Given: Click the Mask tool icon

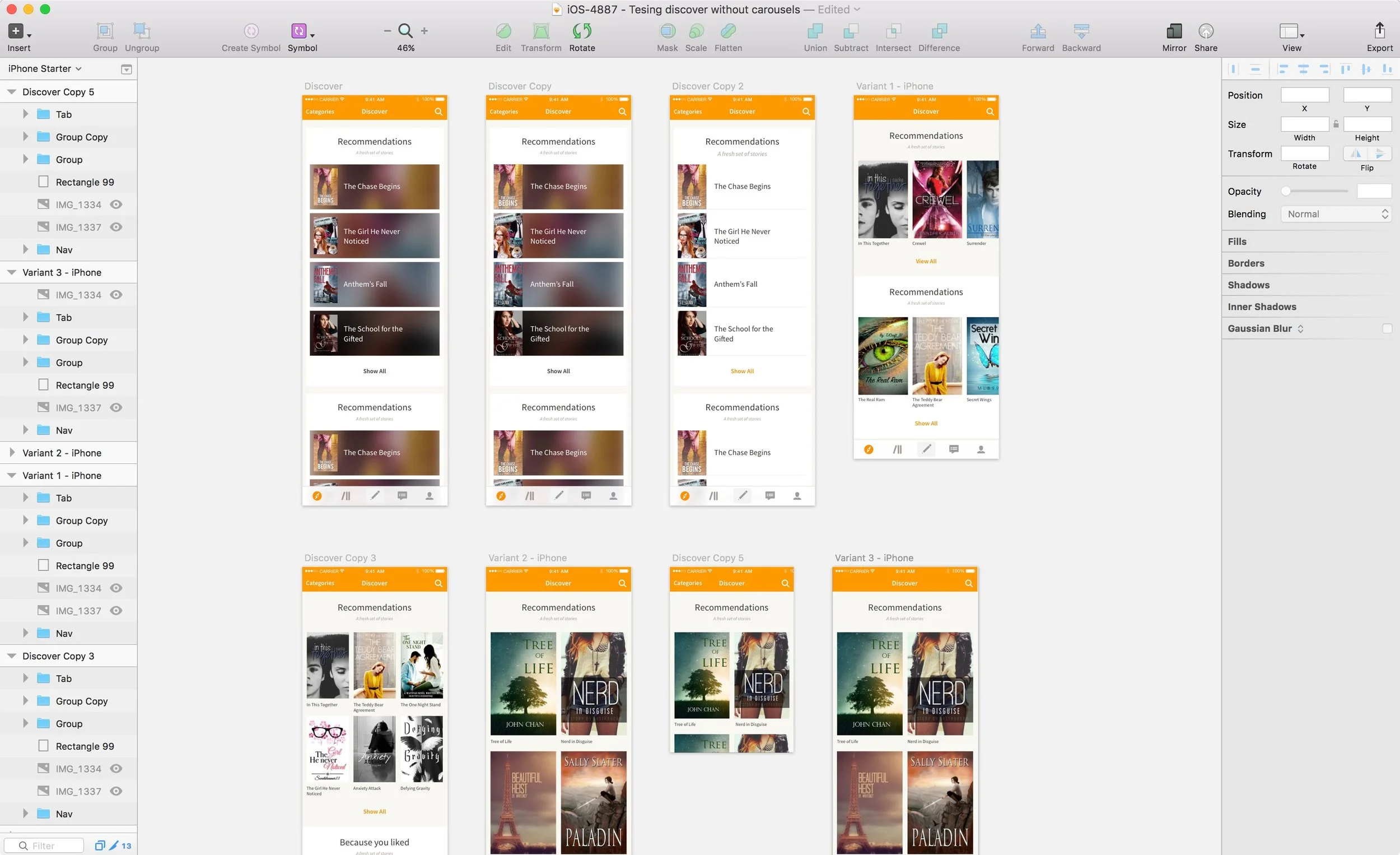Looking at the screenshot, I should click(667, 31).
